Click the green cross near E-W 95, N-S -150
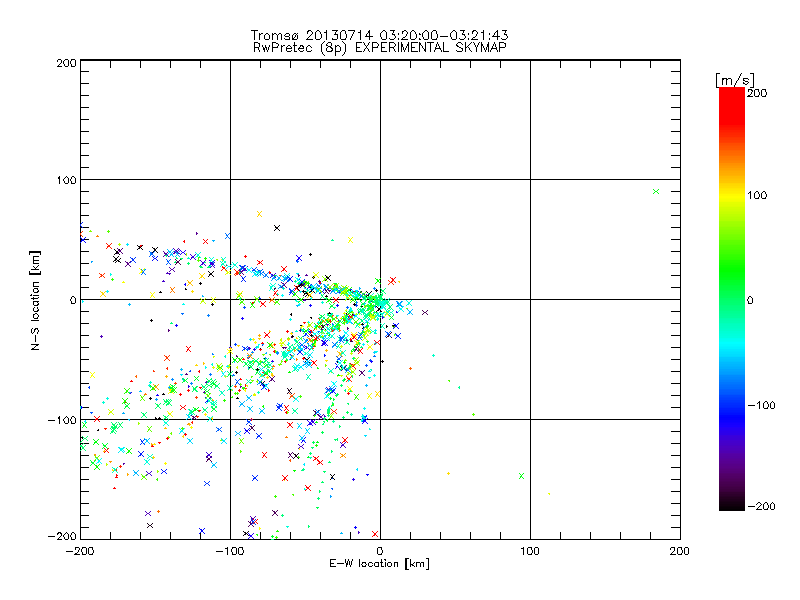This screenshot has height=600, width=800. (x=521, y=476)
